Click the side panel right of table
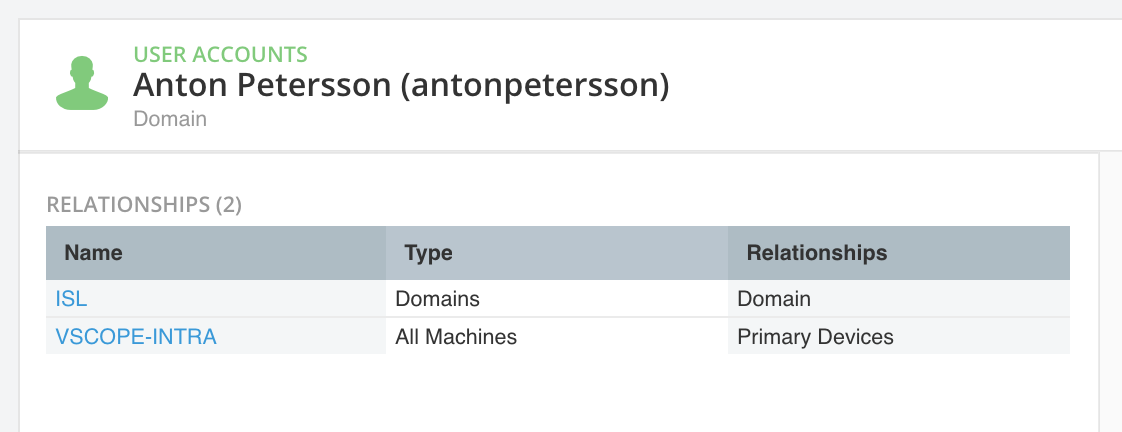1122x432 pixels. (x=1111, y=292)
